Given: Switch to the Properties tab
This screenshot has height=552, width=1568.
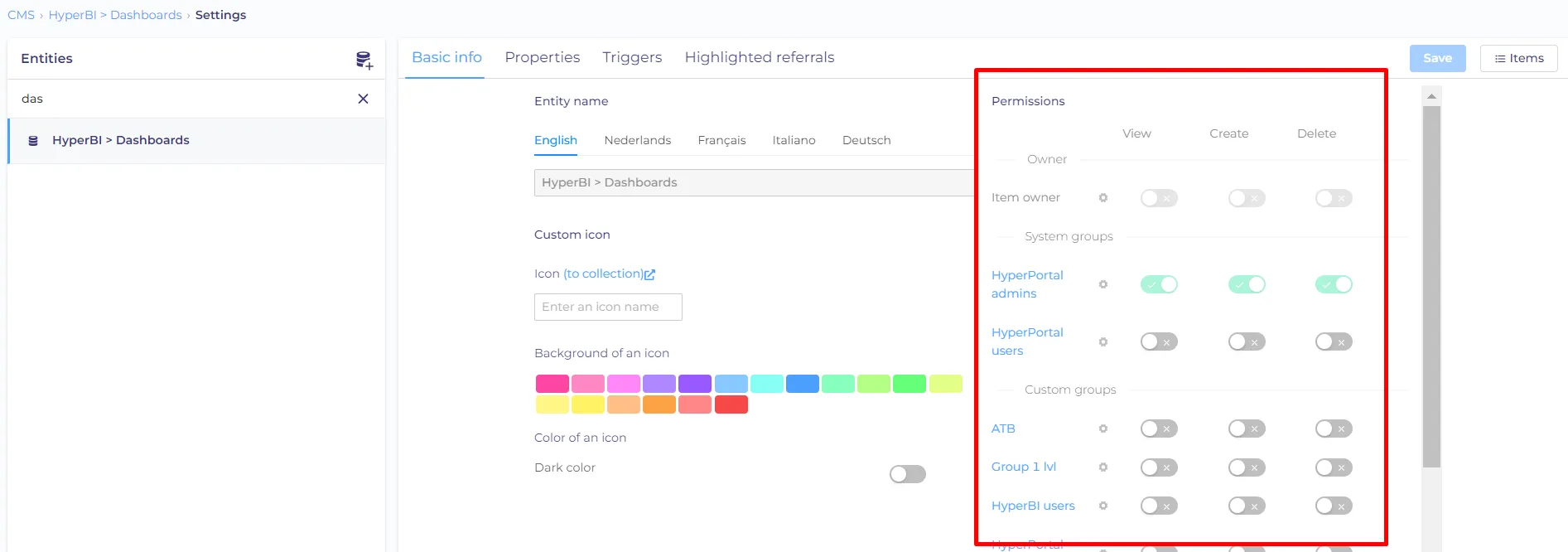Looking at the screenshot, I should [x=543, y=57].
